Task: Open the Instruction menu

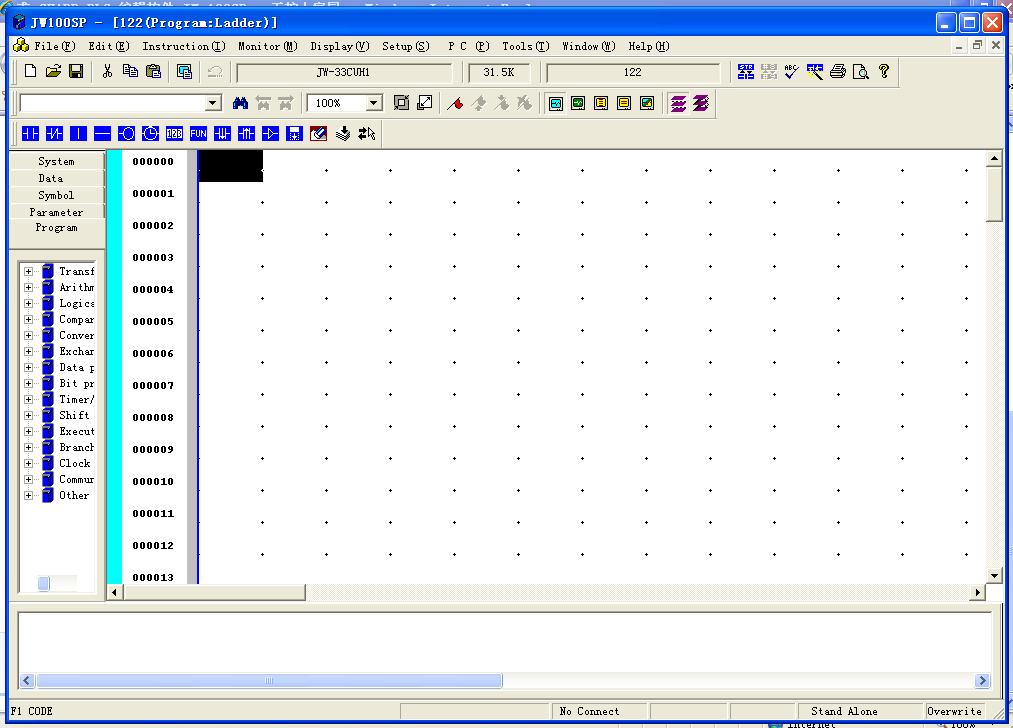Action: [183, 46]
